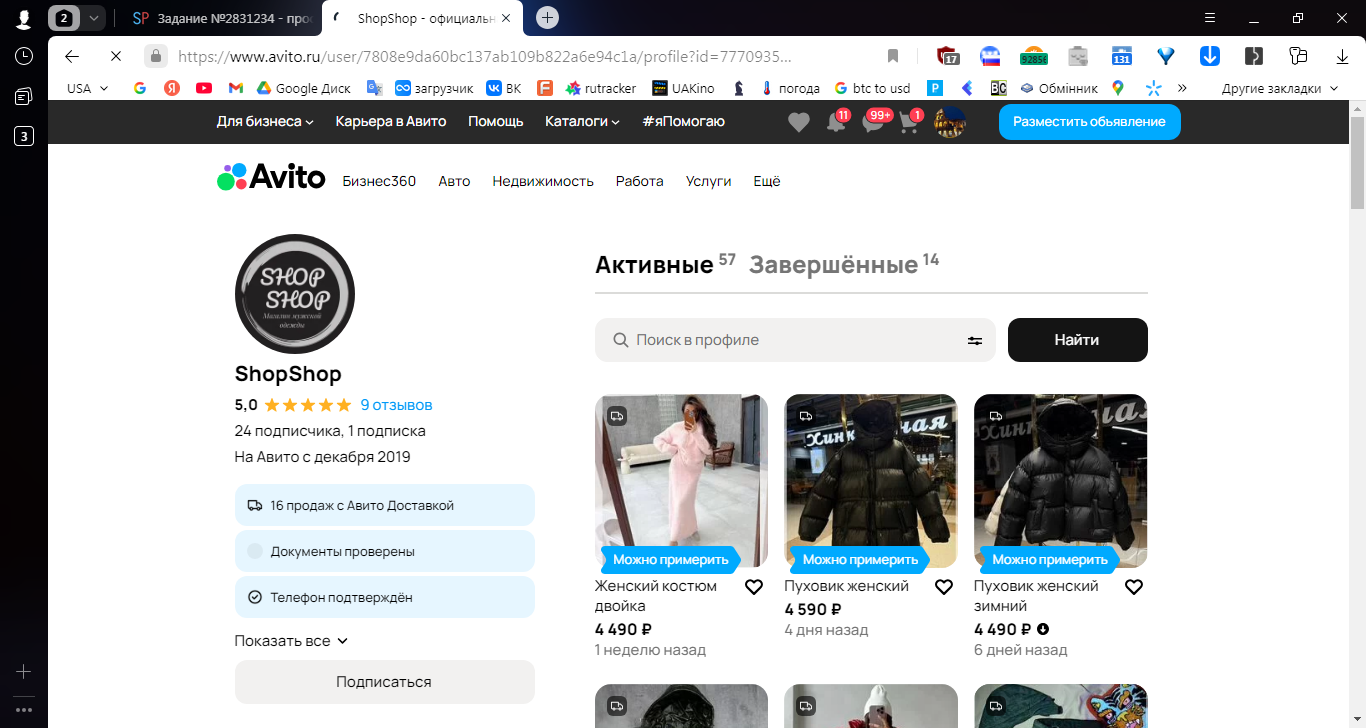Viewport: 1366px width, 728px height.
Task: Open browser hamburger menu
Action: (1210, 18)
